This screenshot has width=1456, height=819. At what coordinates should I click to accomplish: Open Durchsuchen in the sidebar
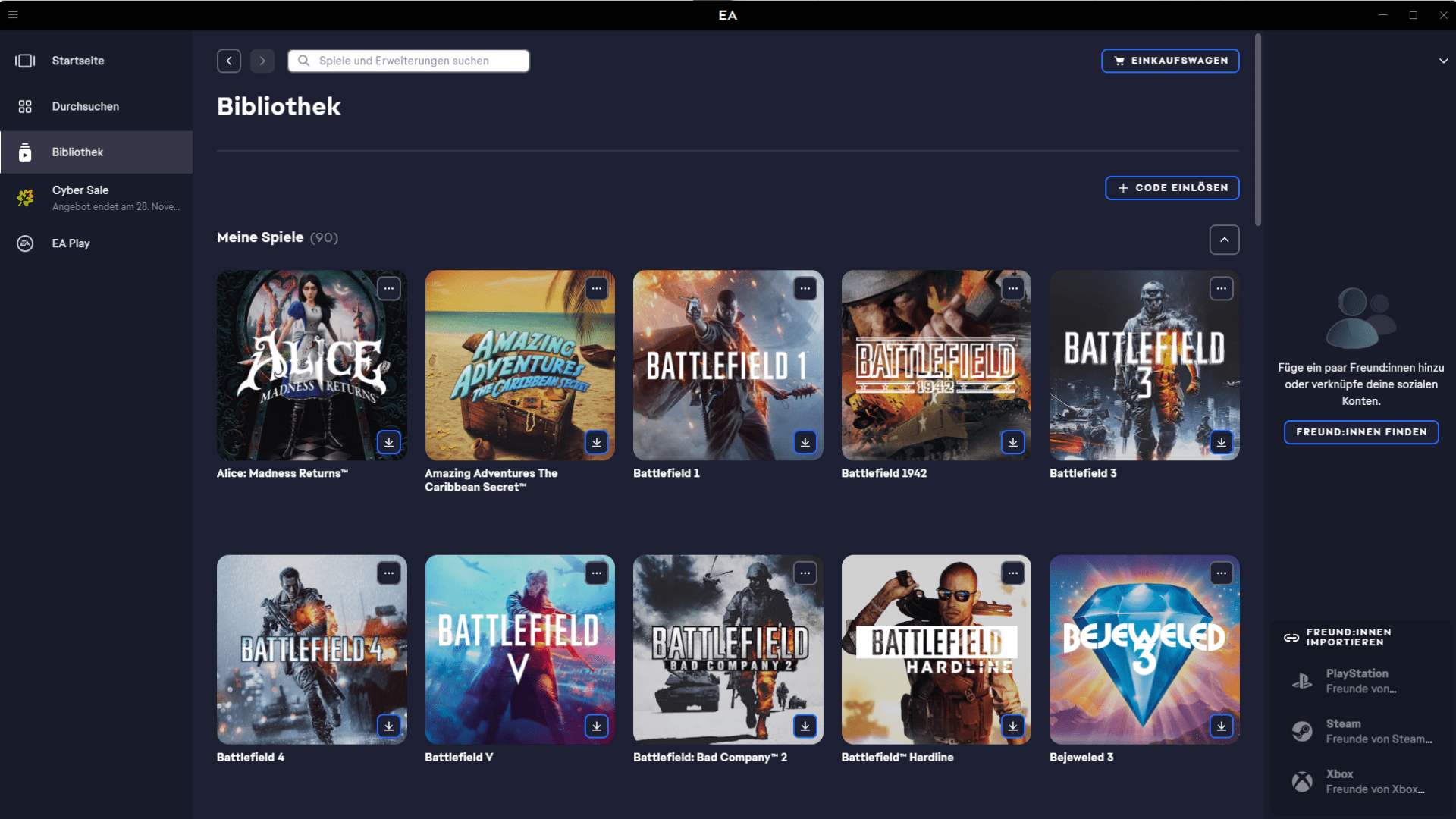coord(96,106)
